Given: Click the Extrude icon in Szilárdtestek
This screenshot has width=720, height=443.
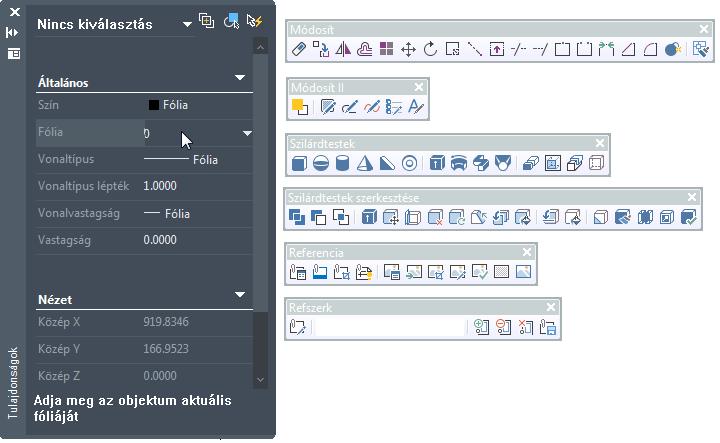Looking at the screenshot, I should [x=437, y=163].
